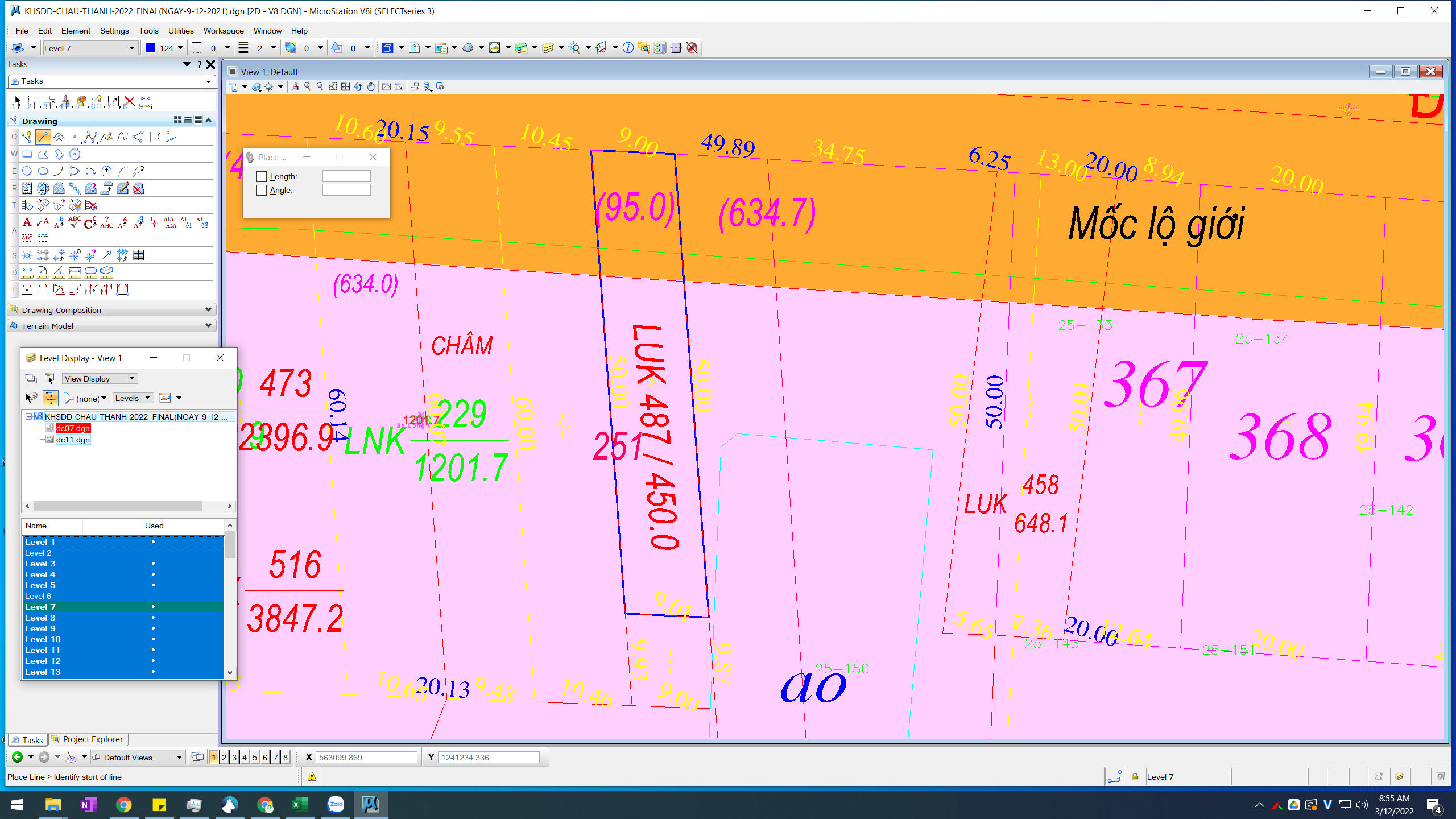
Task: Click the Fit View icon
Action: [345, 86]
